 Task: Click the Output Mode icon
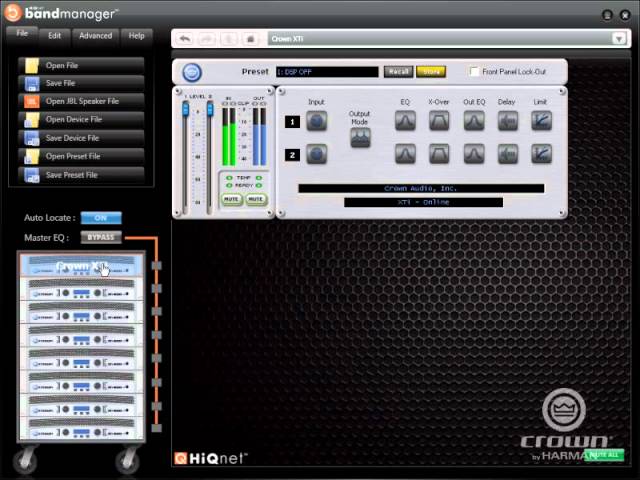pos(360,138)
